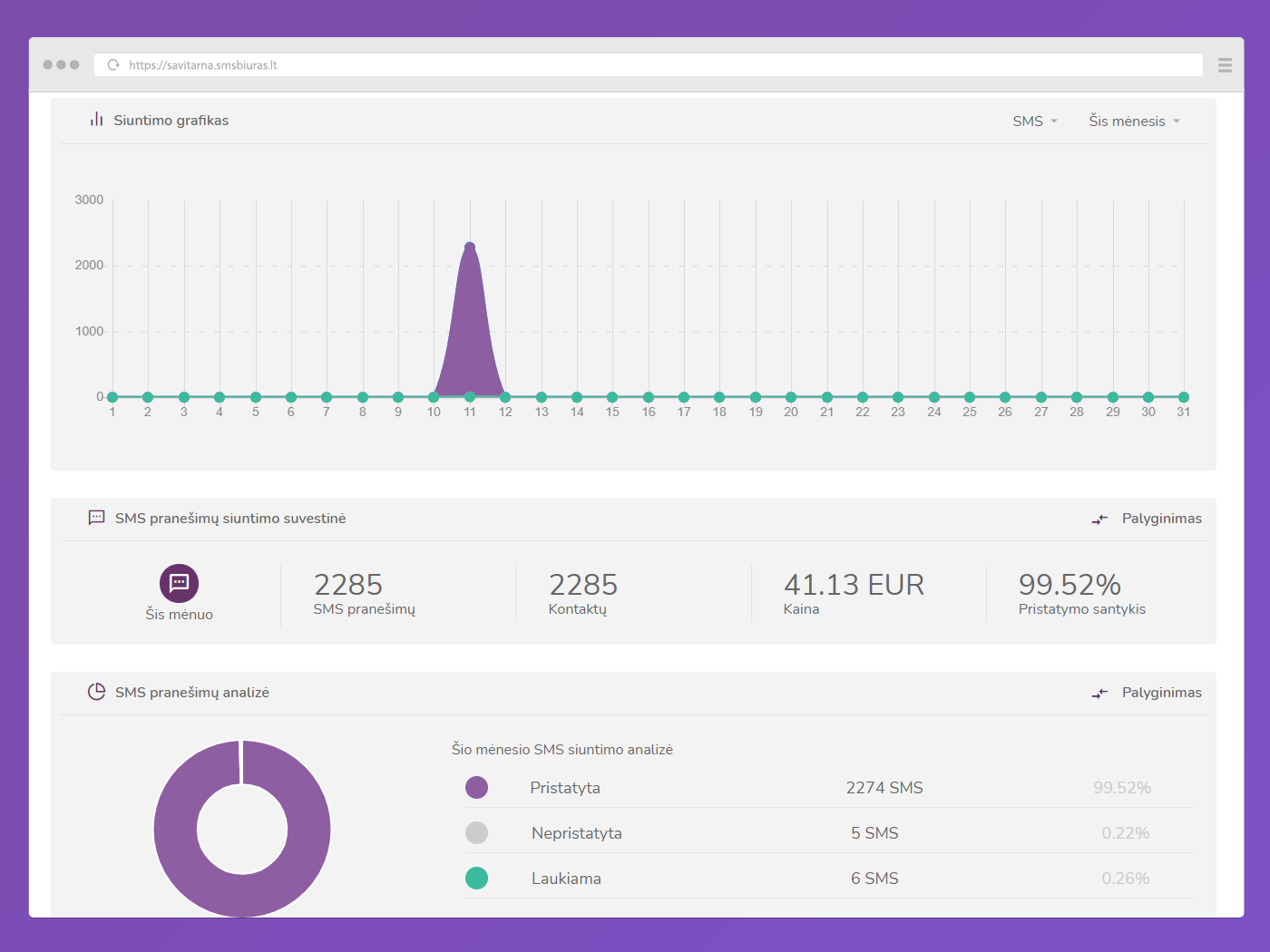
Task: Click the chart point for day 31
Action: 1184,397
